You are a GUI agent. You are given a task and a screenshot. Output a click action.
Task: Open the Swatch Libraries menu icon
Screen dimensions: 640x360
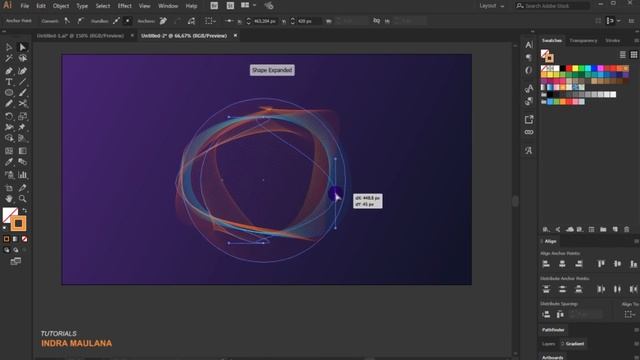tap(546, 229)
